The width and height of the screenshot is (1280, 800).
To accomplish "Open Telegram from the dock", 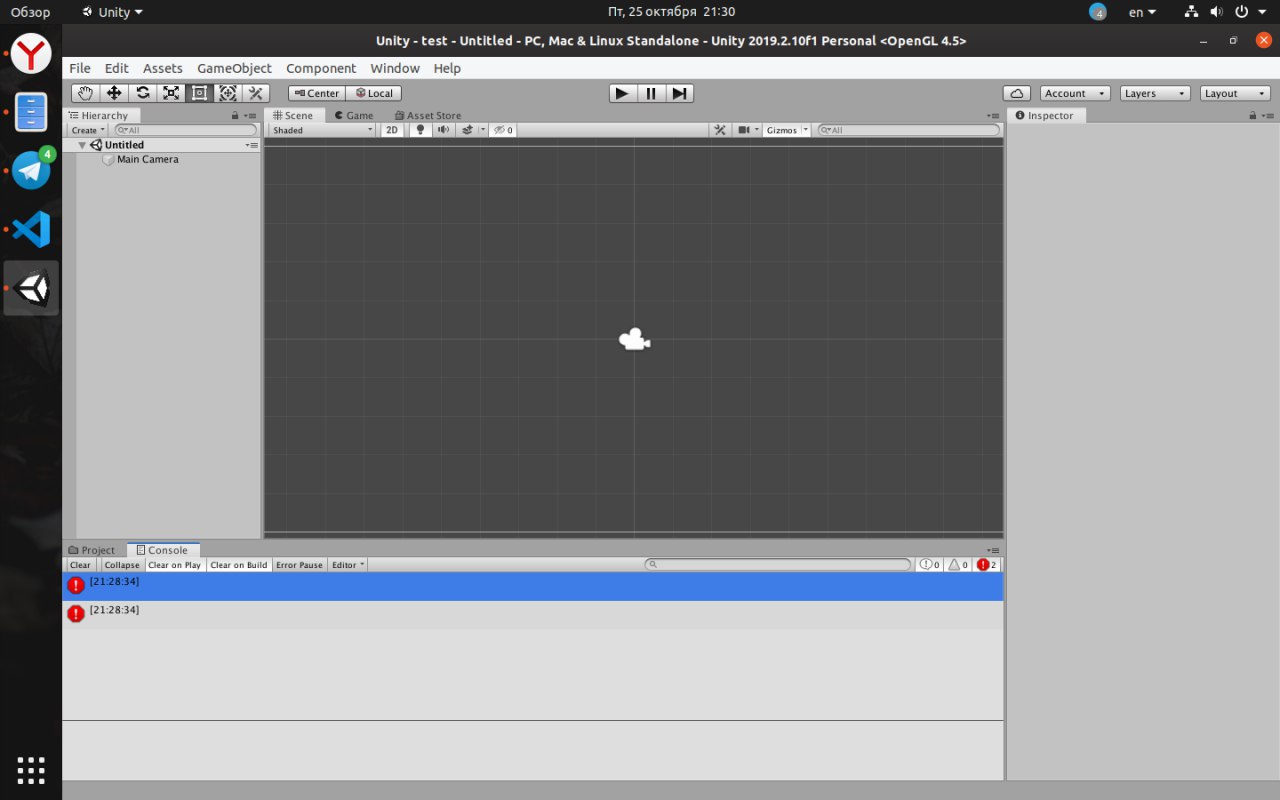I will click(31, 170).
